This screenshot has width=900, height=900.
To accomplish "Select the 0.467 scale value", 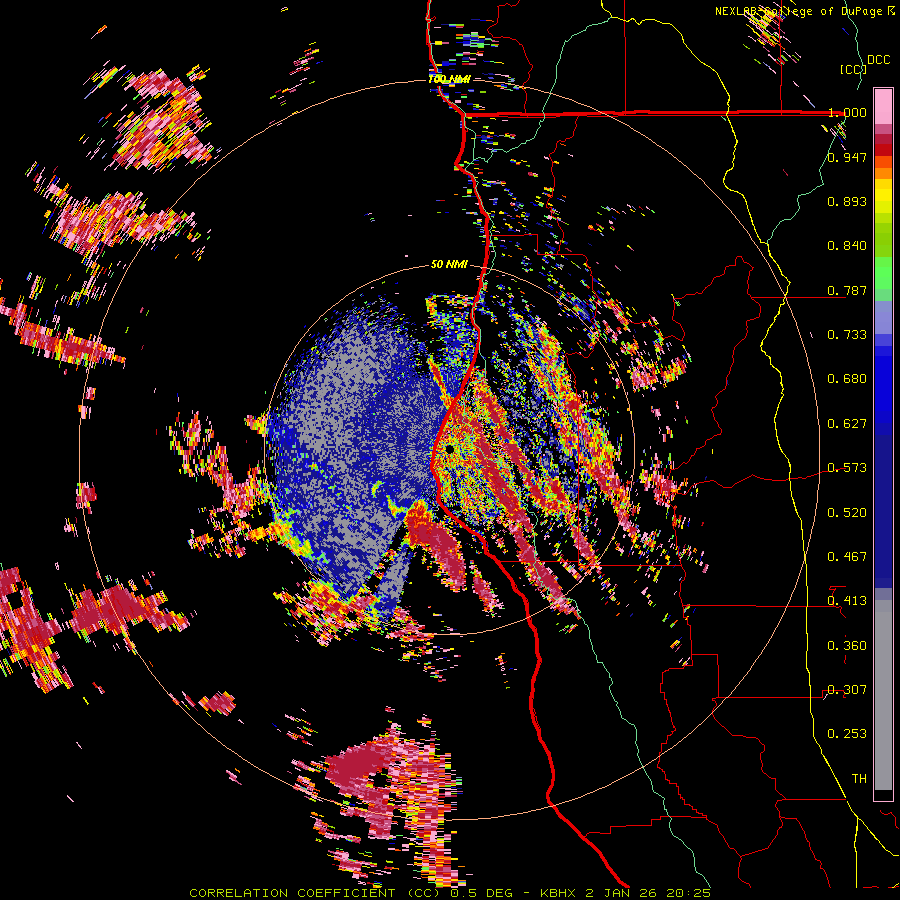I will 847,557.
